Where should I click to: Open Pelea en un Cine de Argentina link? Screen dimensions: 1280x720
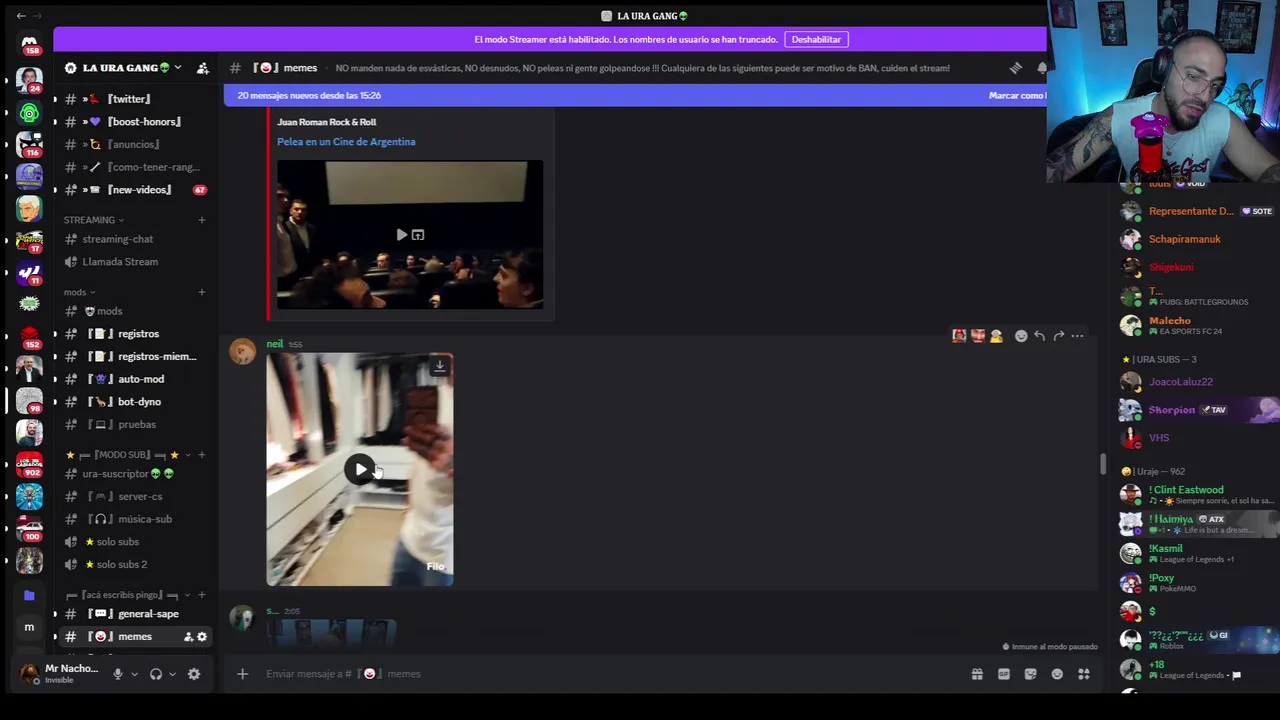pos(346,142)
